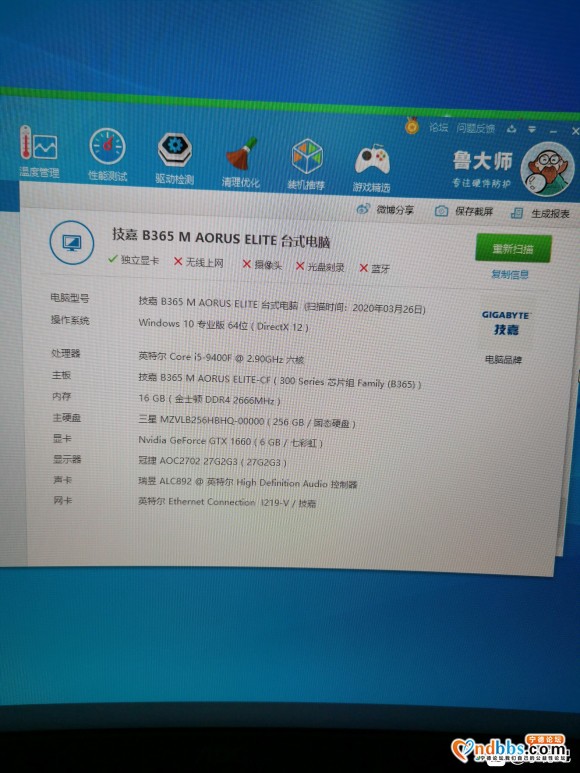The image size is (580, 773).
Task: Minimize the 鲁大师 window
Action: click(553, 131)
